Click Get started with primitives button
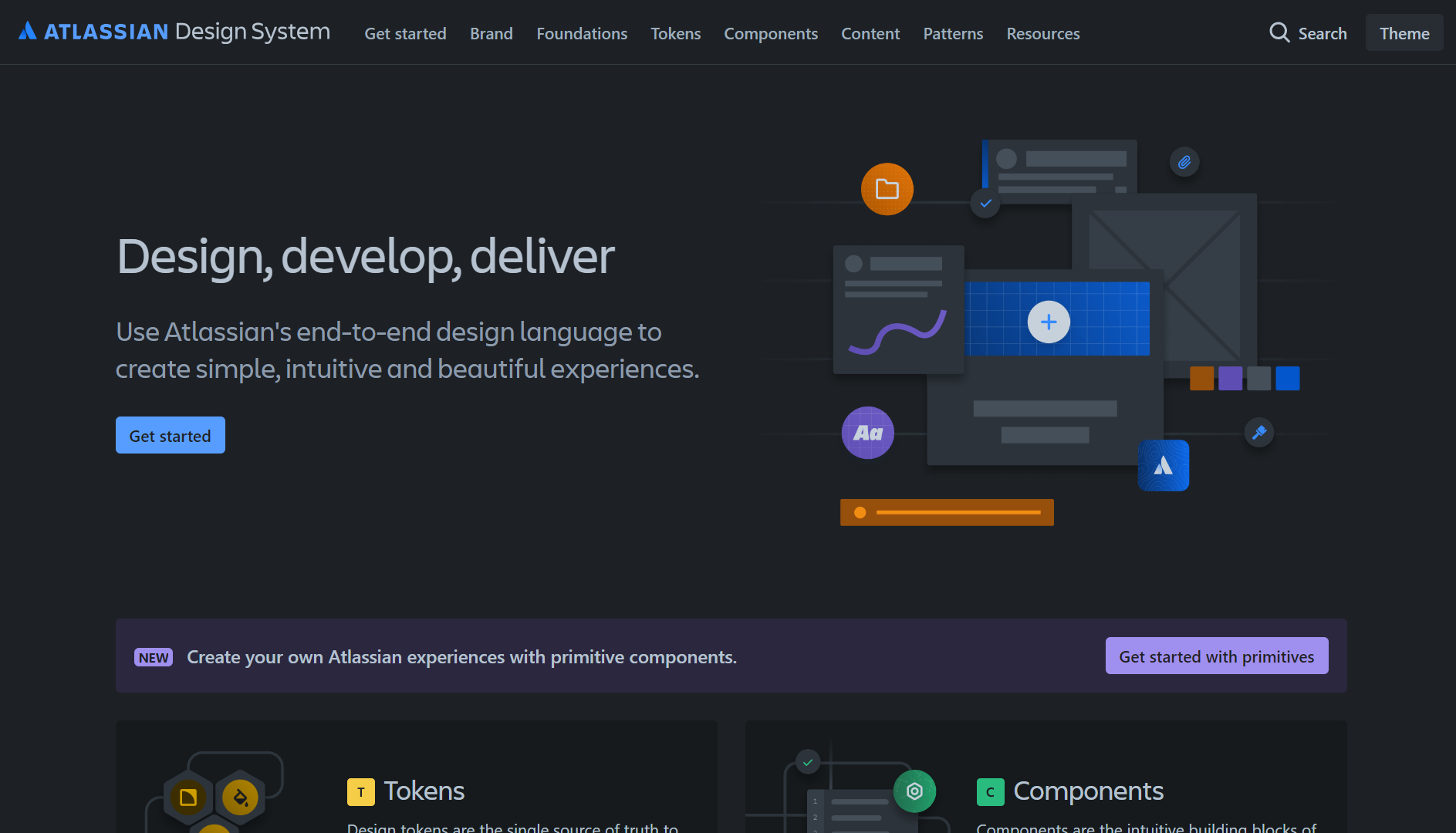 1217,656
